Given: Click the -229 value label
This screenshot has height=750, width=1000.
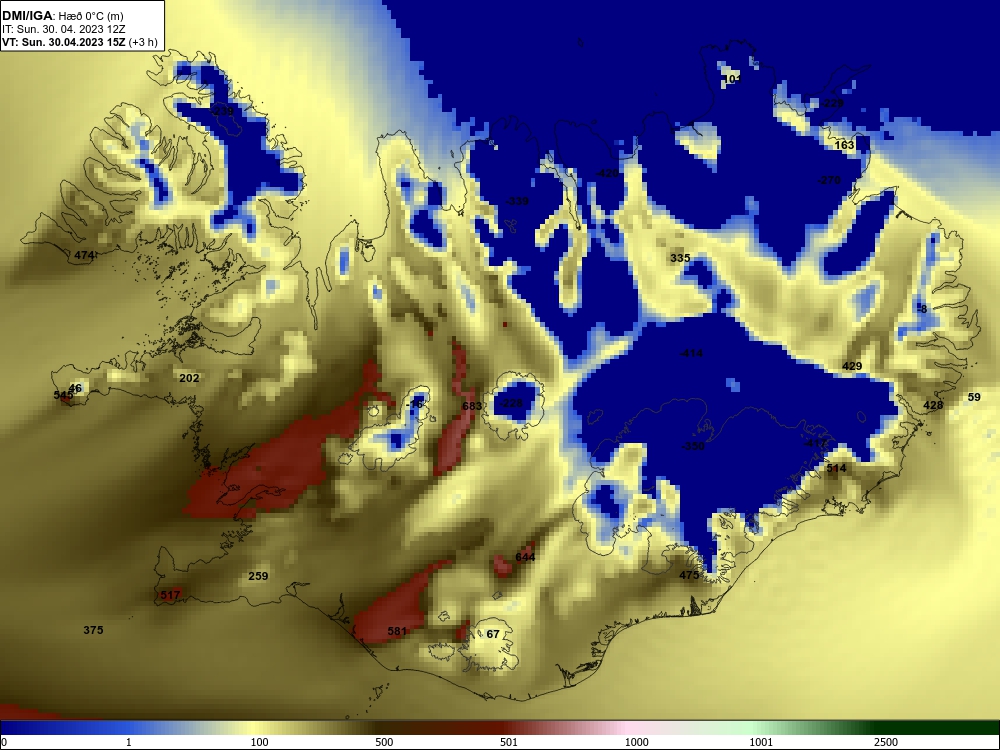Looking at the screenshot, I should click(832, 103).
